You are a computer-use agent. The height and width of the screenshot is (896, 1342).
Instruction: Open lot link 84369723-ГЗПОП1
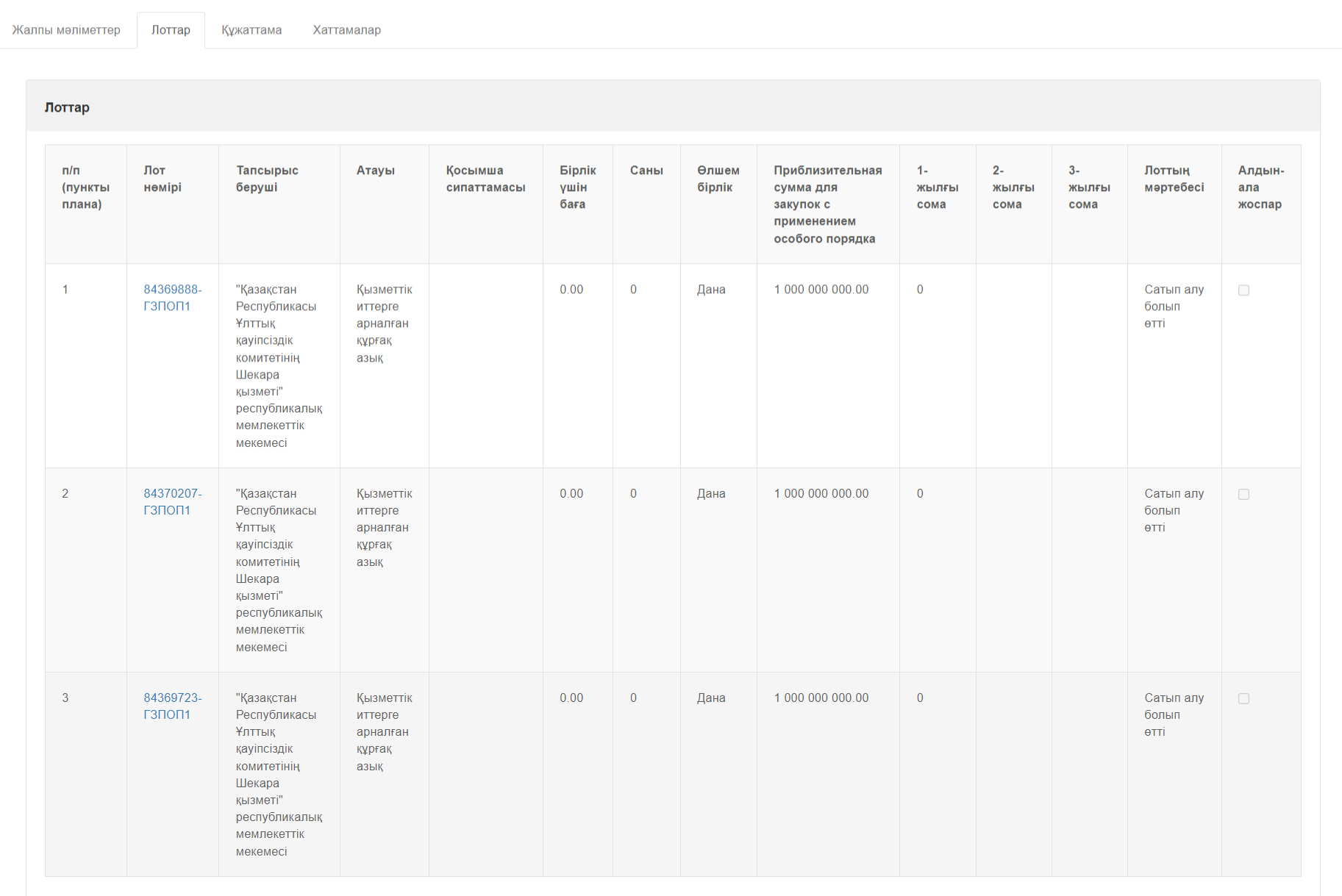(172, 706)
